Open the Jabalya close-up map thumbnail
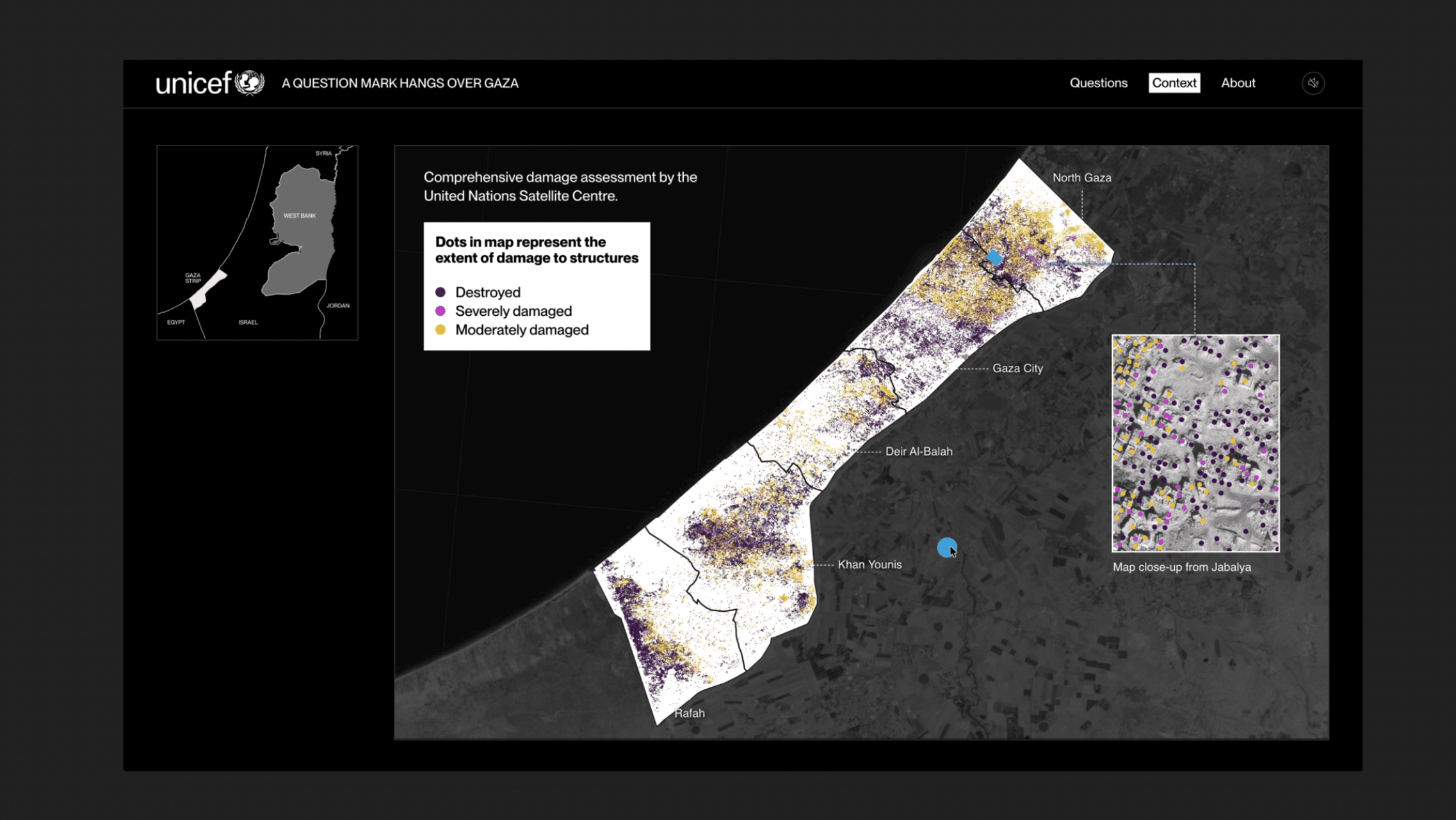The image size is (1456, 820). (1195, 443)
